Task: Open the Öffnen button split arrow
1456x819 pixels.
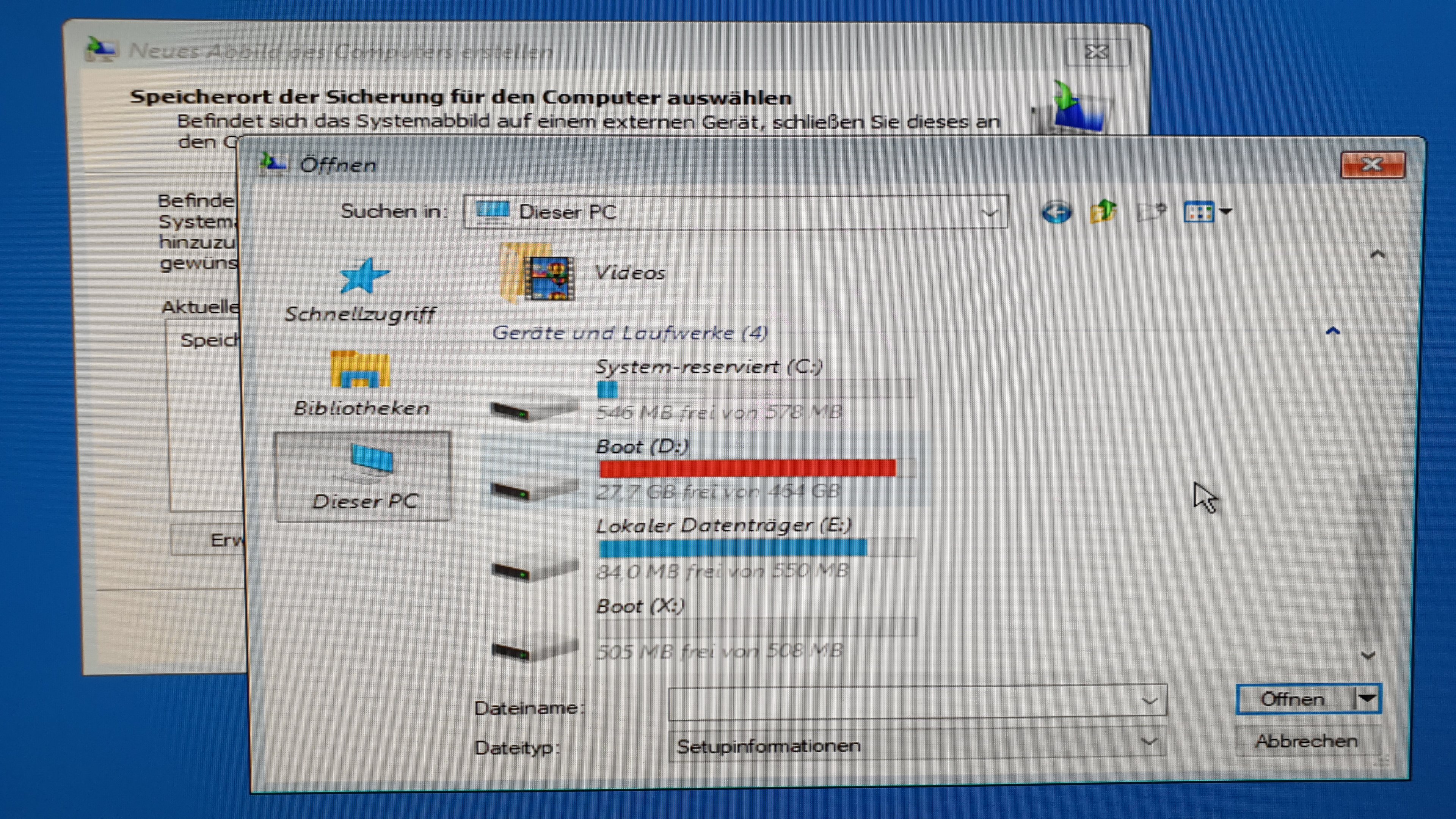Action: pyautogui.click(x=1368, y=698)
